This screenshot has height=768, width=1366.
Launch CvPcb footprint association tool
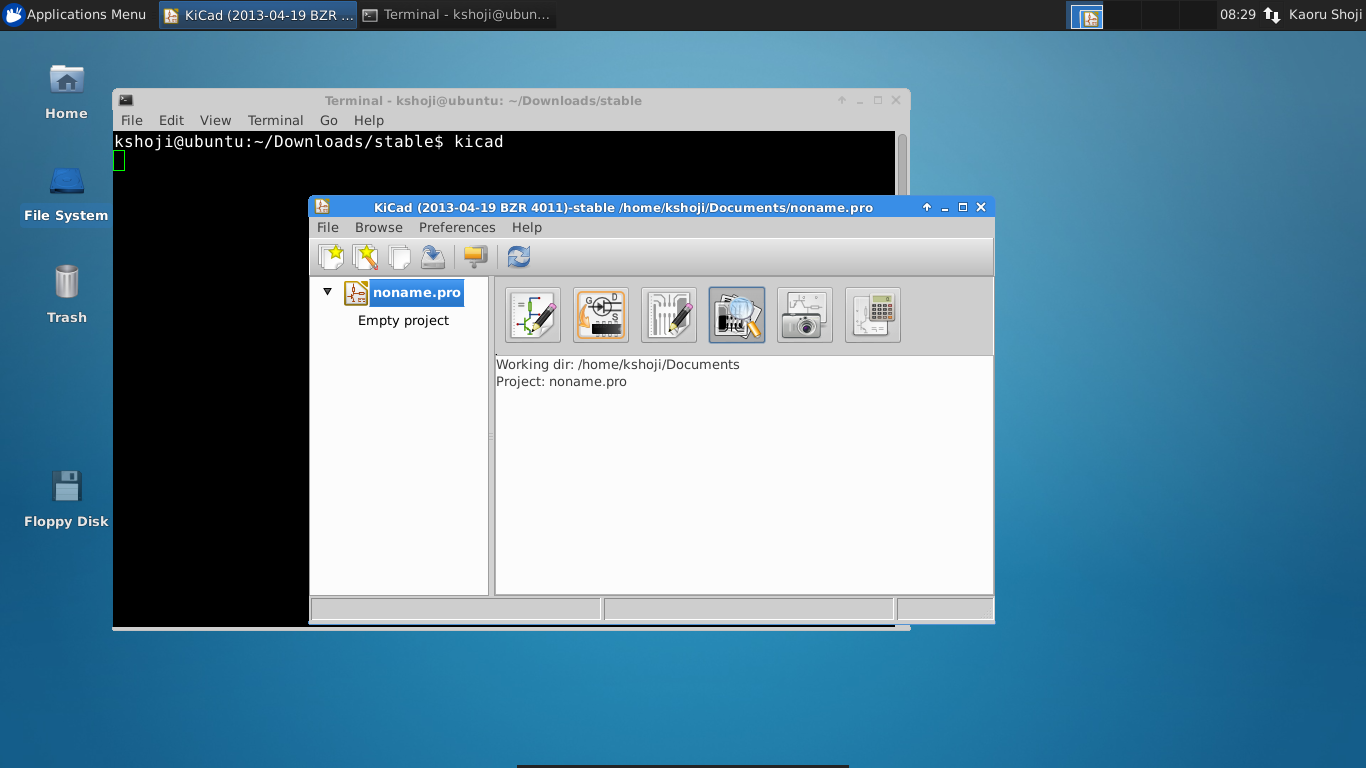pos(601,315)
